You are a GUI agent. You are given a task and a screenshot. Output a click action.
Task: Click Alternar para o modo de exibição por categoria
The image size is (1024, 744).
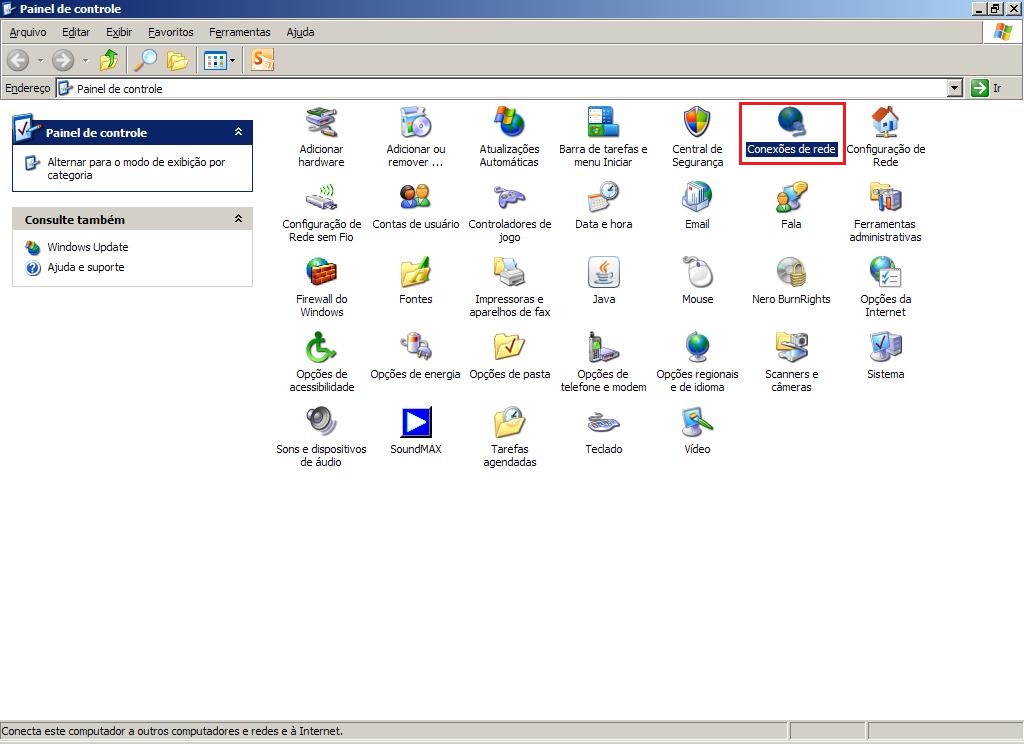coord(136,168)
